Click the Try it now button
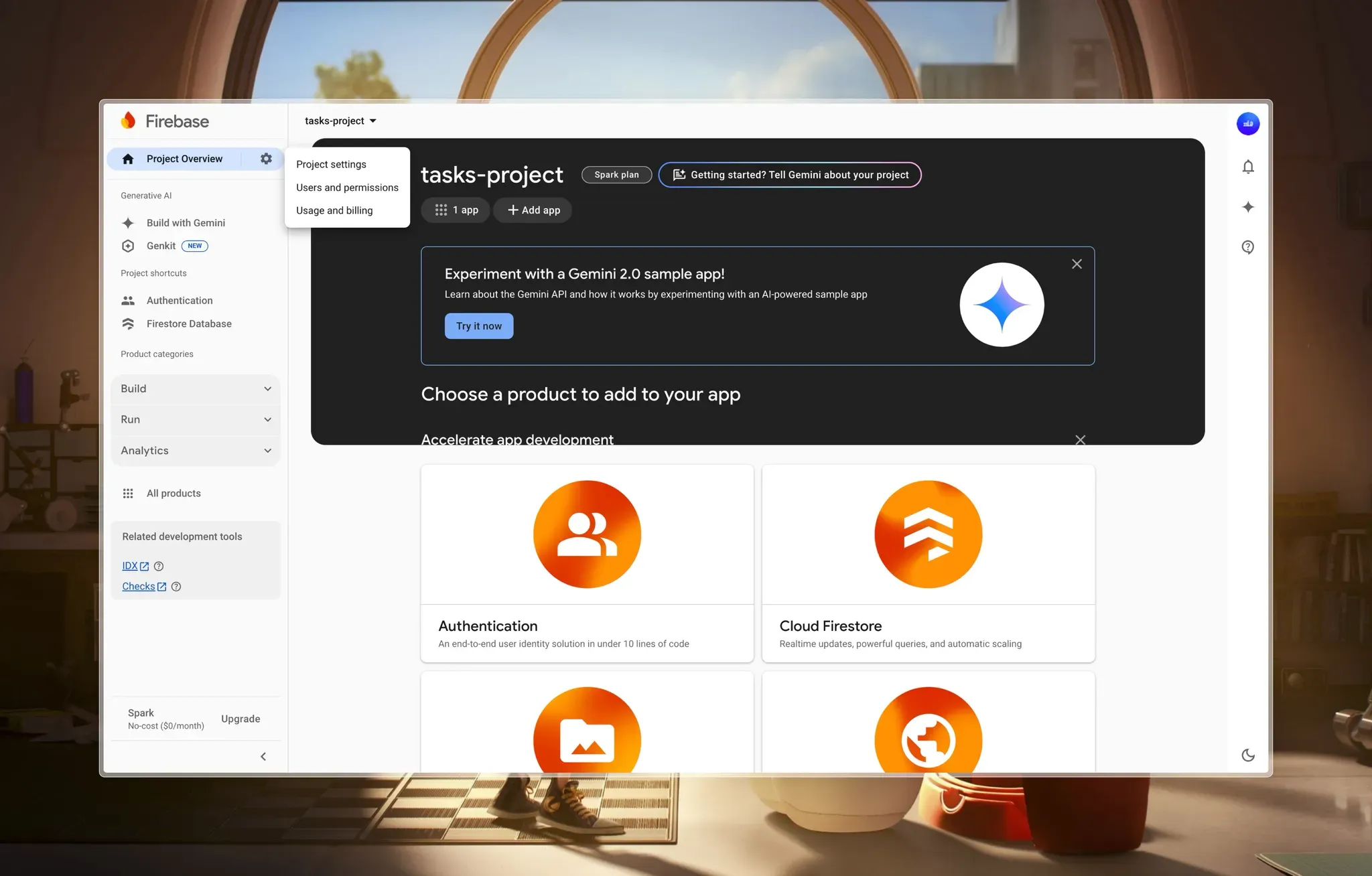This screenshot has width=1372, height=876. click(478, 326)
